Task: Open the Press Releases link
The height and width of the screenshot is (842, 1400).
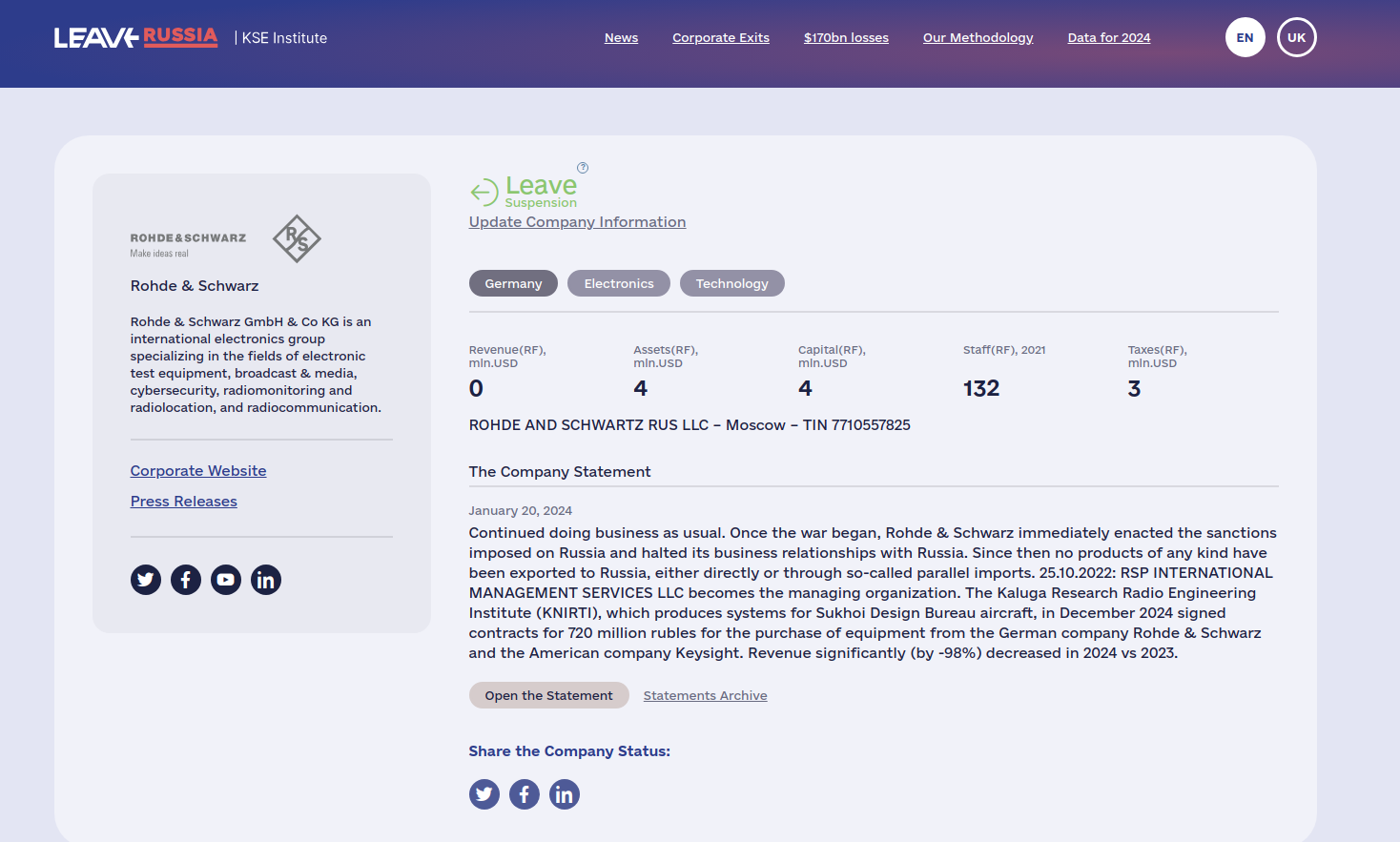Action: (x=184, y=502)
